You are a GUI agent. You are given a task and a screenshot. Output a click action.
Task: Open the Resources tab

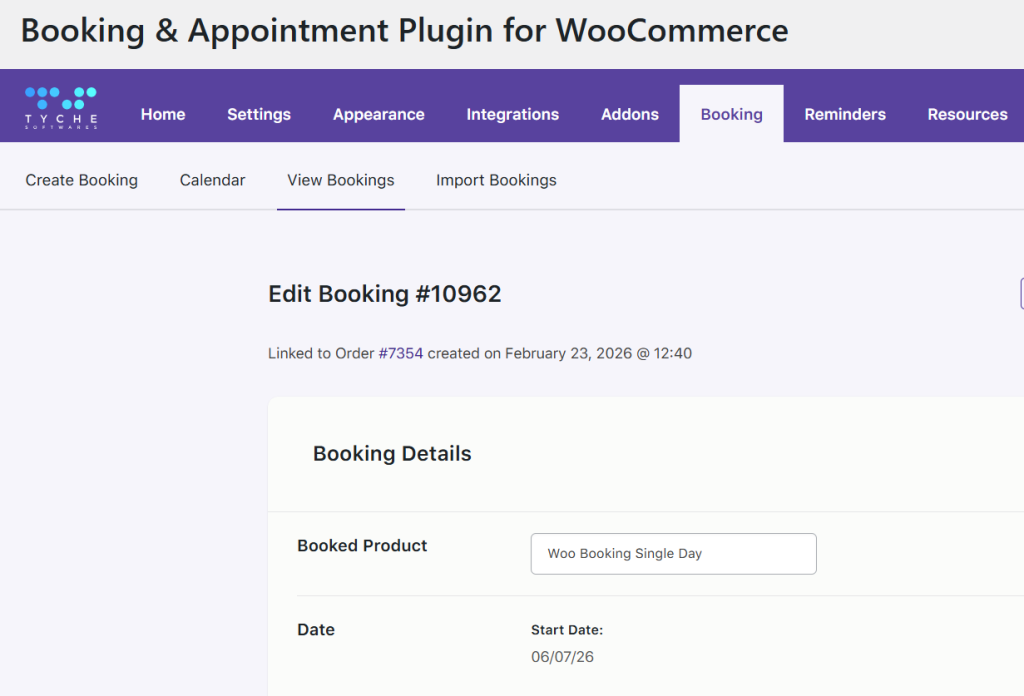point(967,114)
